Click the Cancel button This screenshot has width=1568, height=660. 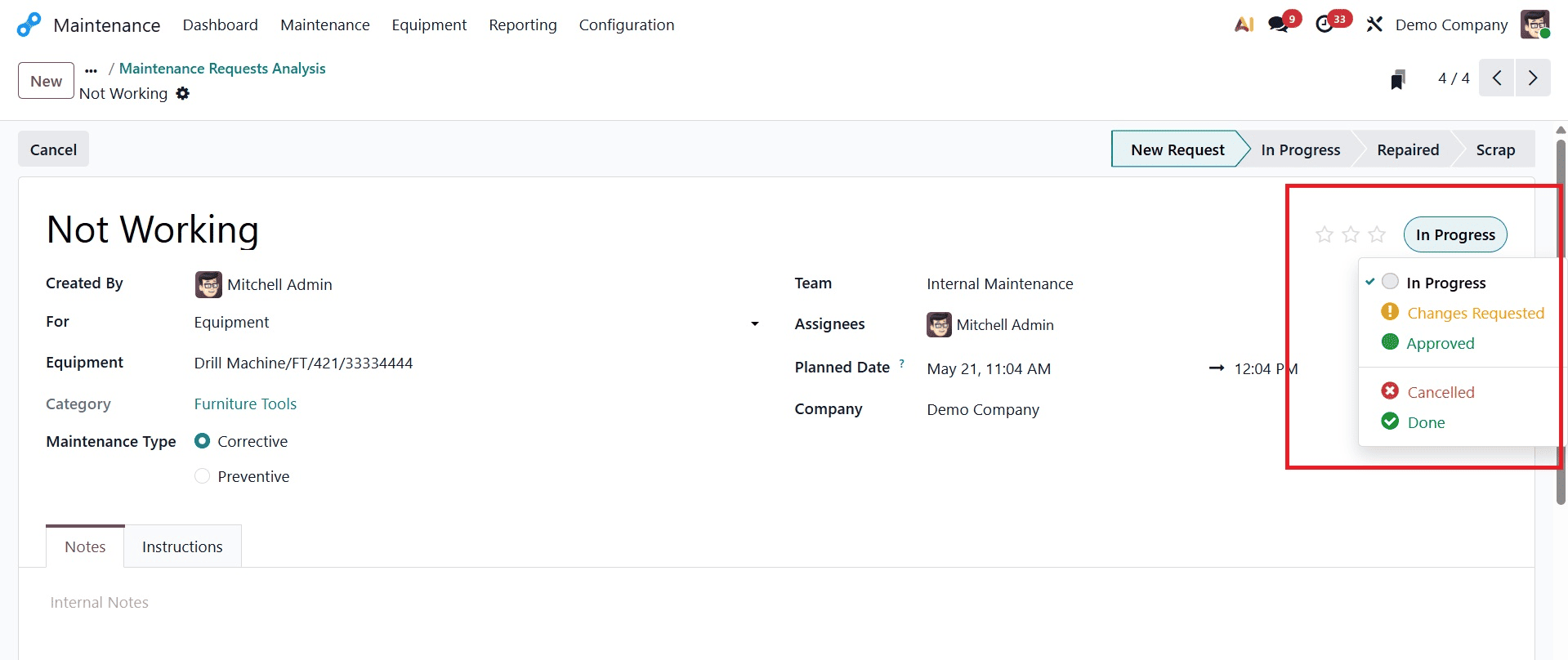point(53,149)
